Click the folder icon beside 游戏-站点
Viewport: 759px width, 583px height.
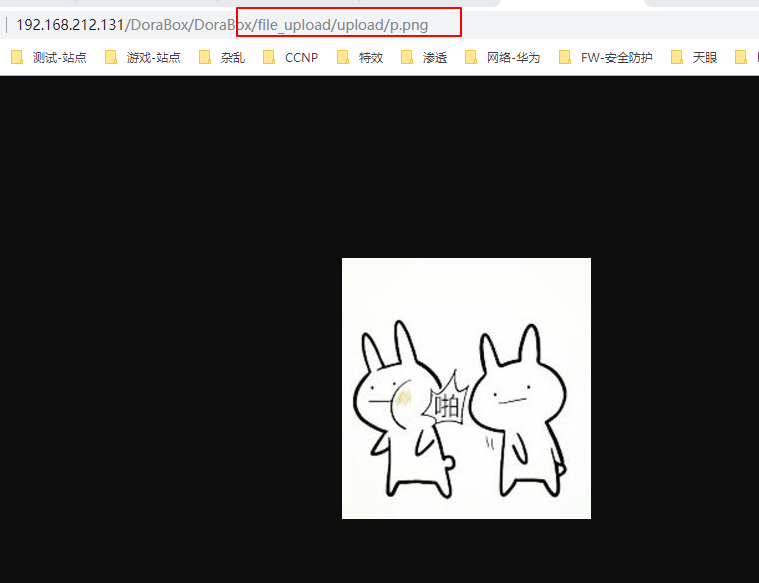click(x=111, y=57)
